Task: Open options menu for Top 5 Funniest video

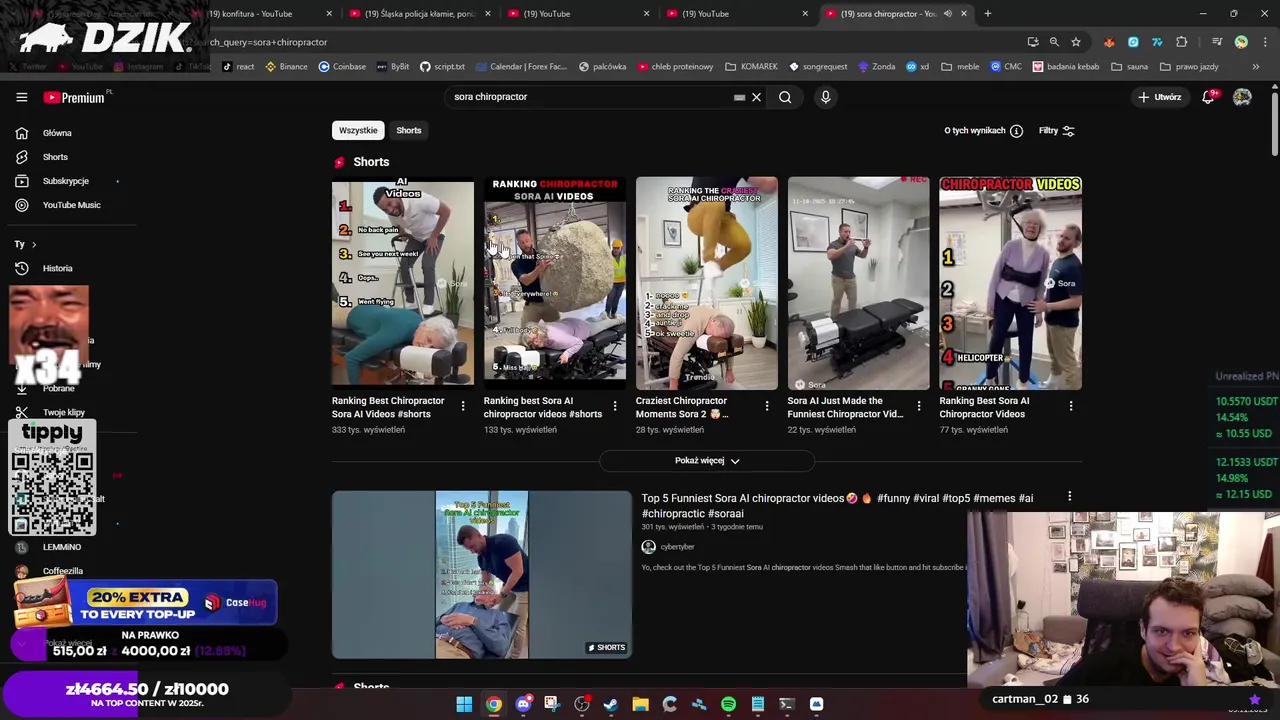Action: pyautogui.click(x=1069, y=497)
